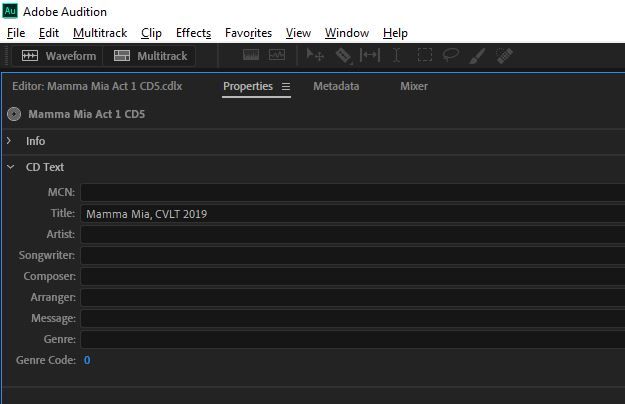
Task: Select the Move tool
Action: 315,56
